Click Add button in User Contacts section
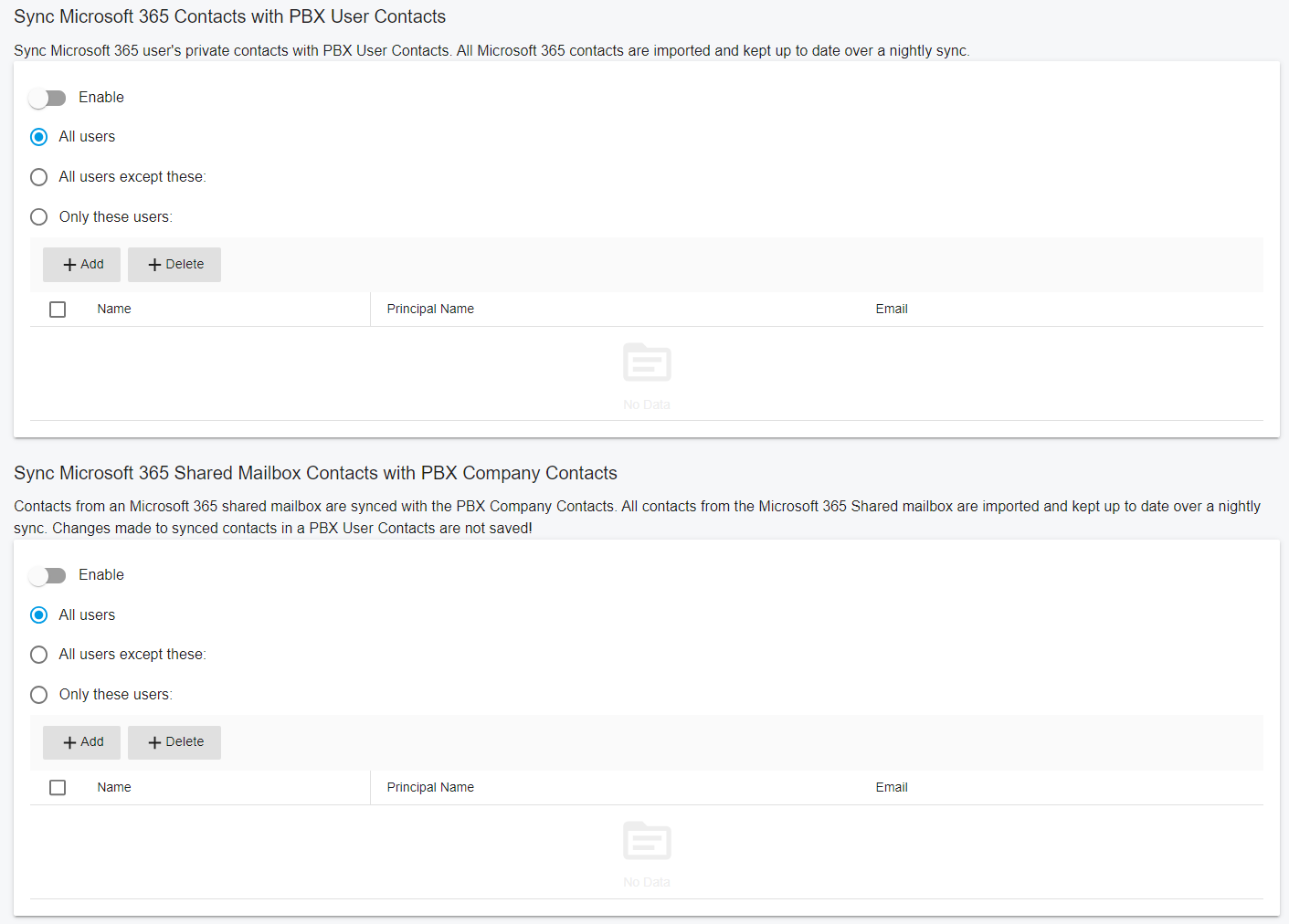1289x924 pixels. tap(81, 265)
